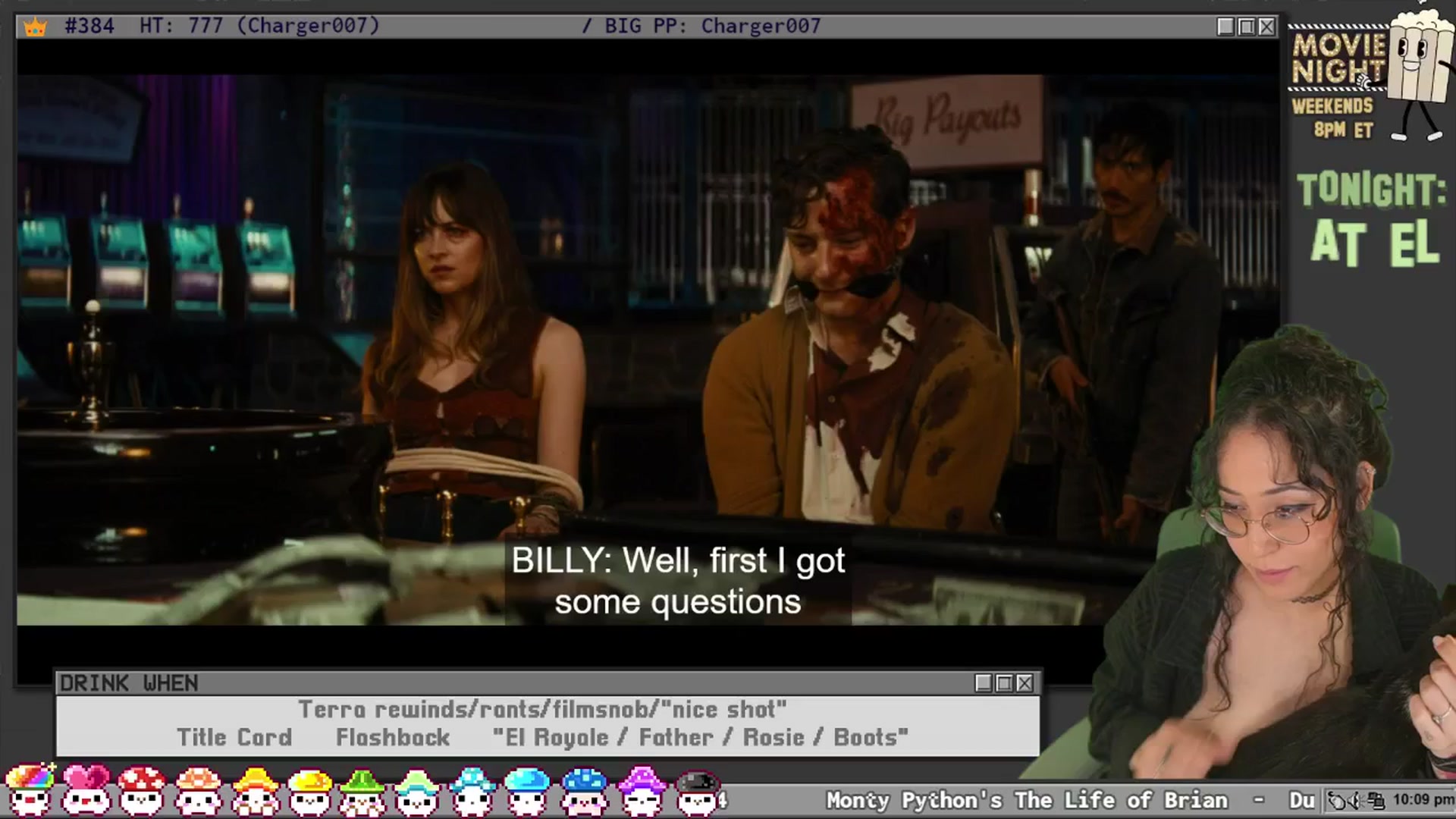Viewport: 1456px width, 819px height.
Task: Click the purple mushroom icon
Action: (642, 789)
